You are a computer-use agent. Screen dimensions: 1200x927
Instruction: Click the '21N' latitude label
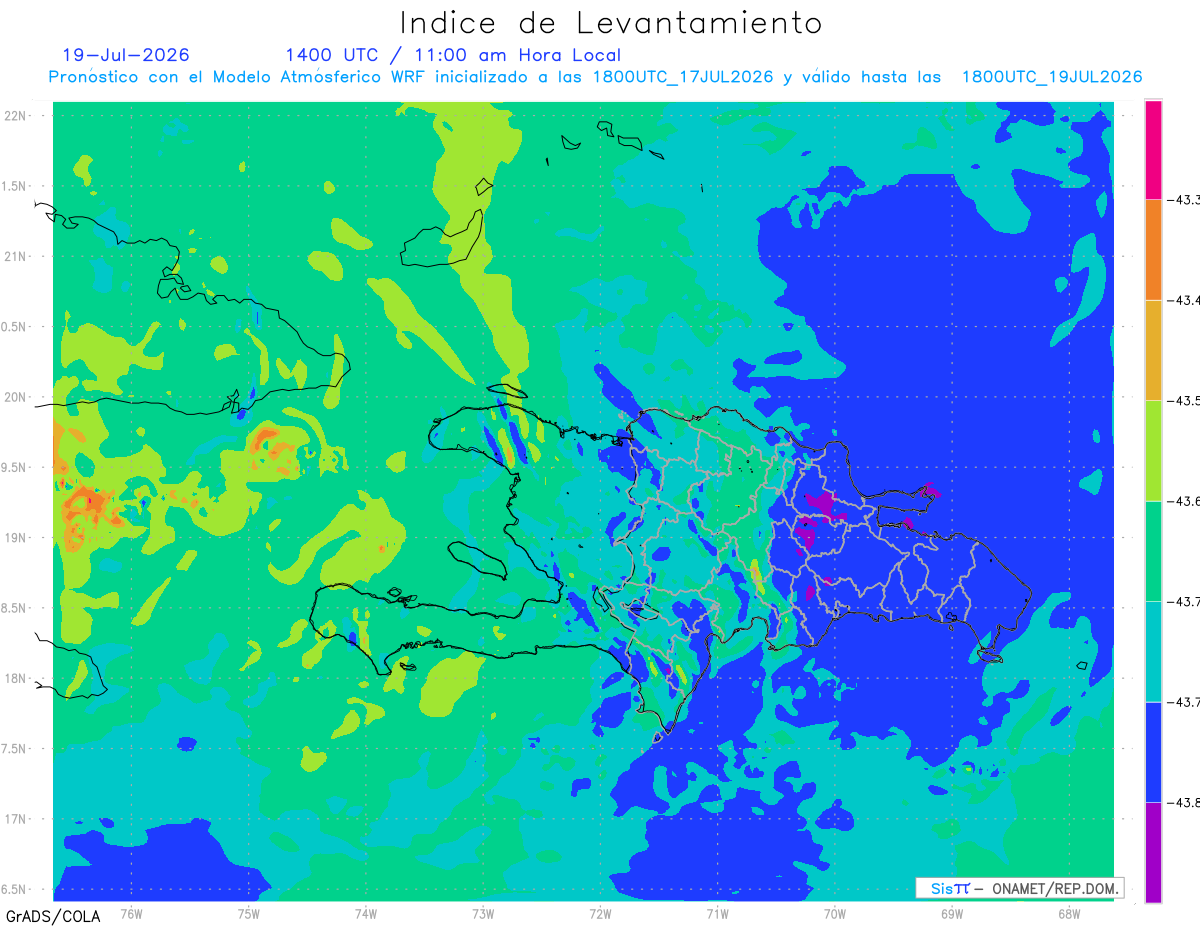click(16, 256)
